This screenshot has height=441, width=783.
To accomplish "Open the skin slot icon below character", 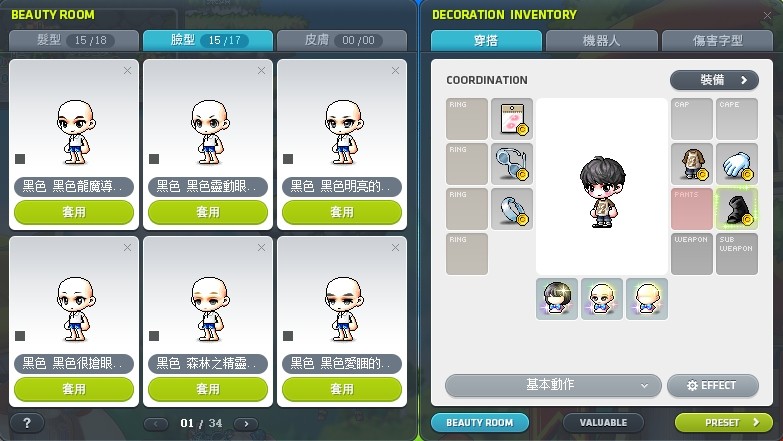I will point(647,299).
